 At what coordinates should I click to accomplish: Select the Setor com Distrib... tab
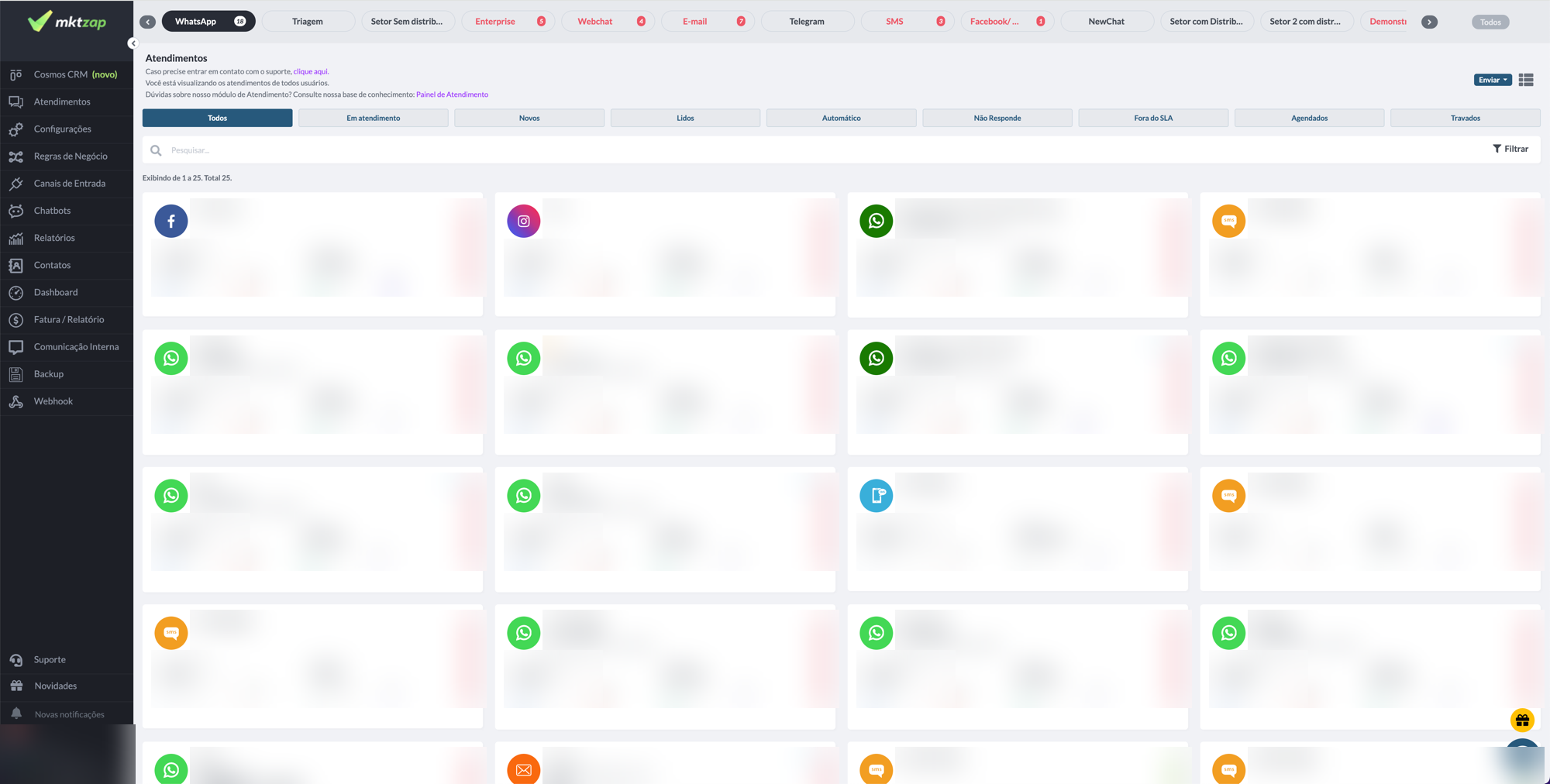[1207, 22]
